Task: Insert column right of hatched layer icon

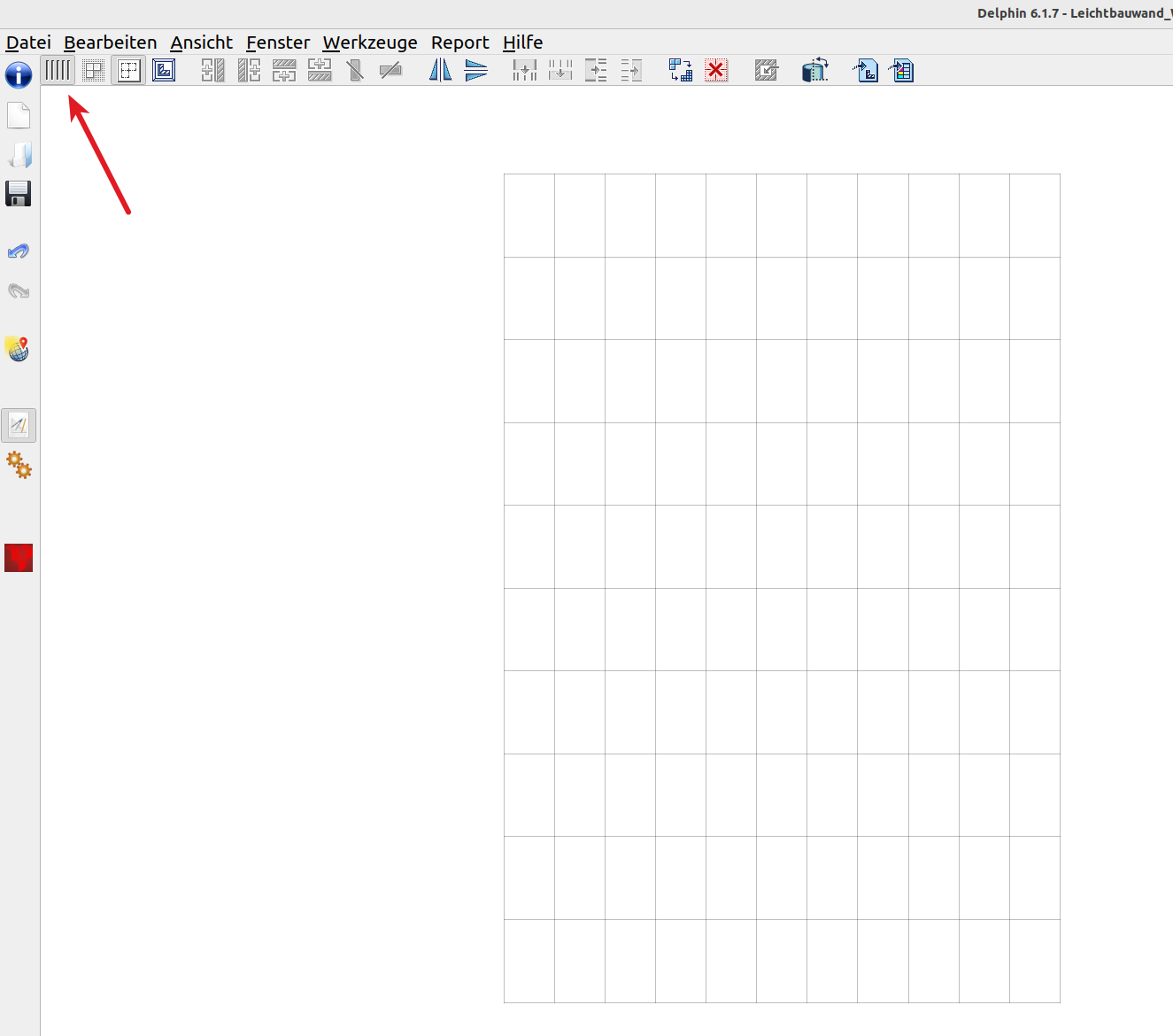Action: 249,70
